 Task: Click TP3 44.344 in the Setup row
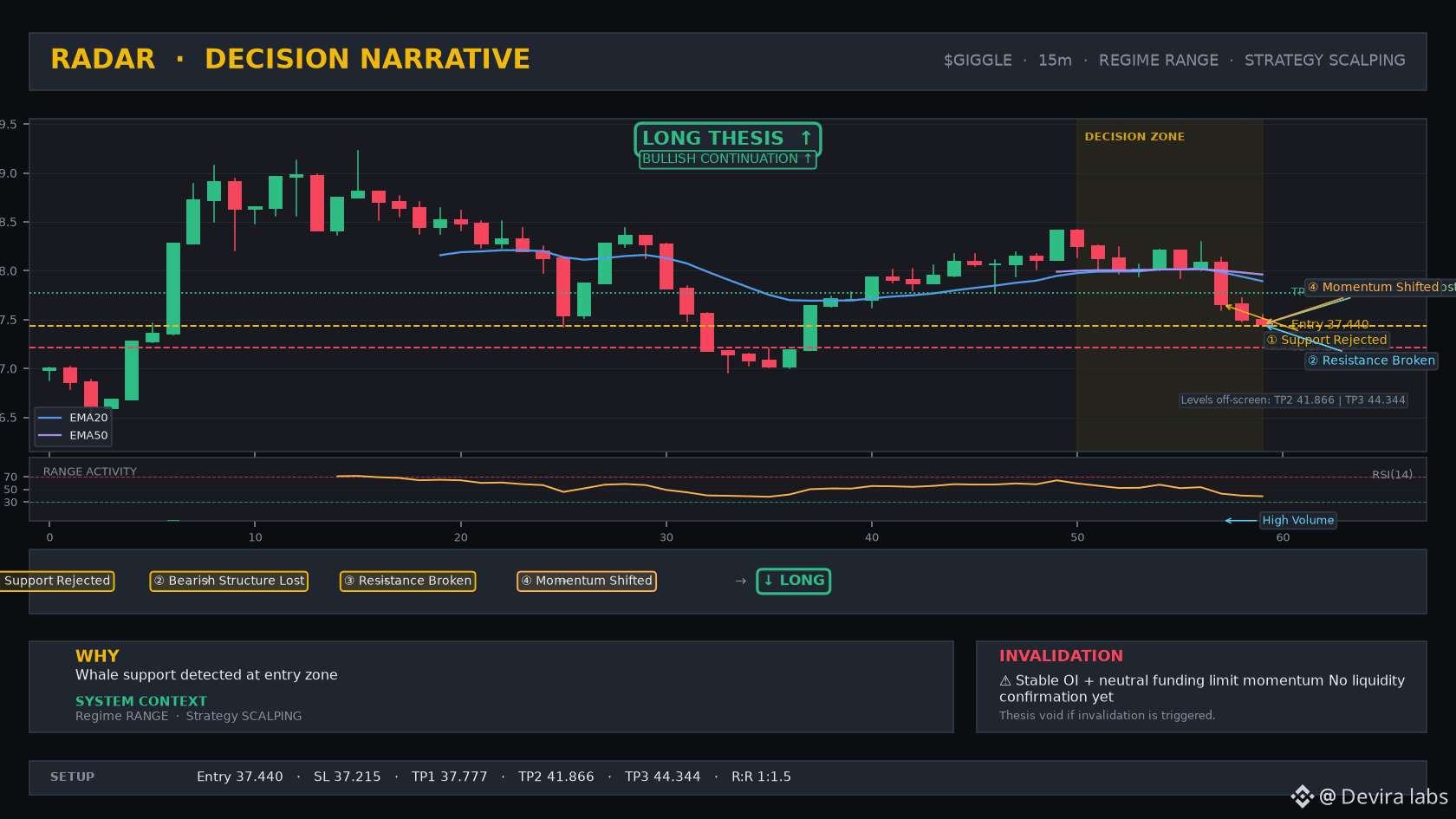coord(662,777)
